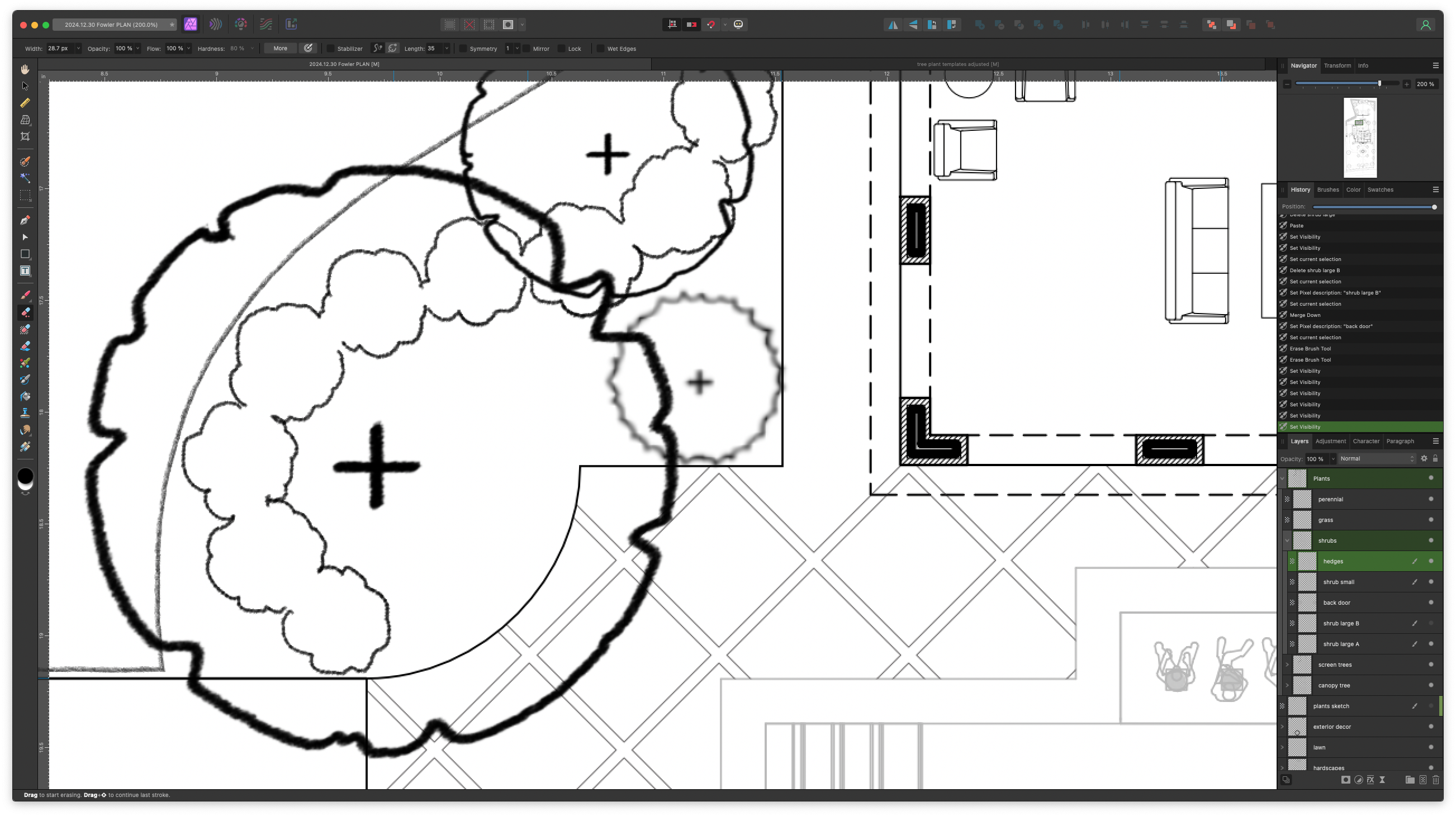Click the History Position slider
Screen dimensions: 1456x816
[1373, 207]
